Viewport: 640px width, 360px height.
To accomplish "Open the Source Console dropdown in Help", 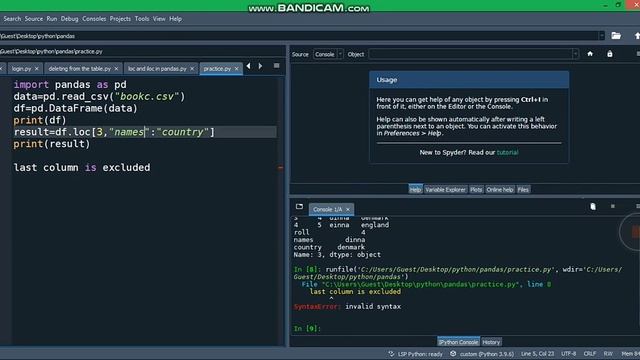I will (x=328, y=54).
